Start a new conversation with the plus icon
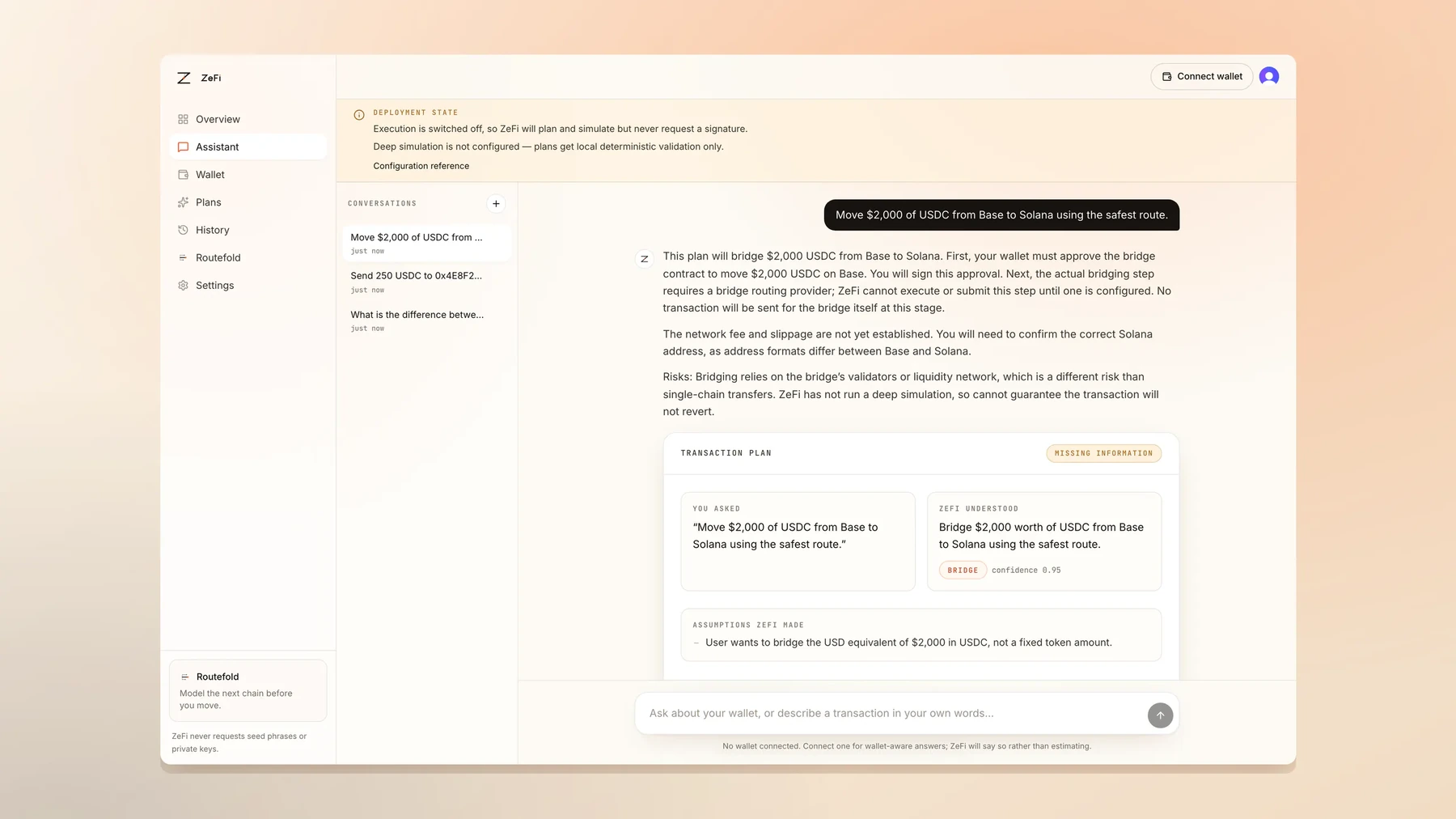This screenshot has height=819, width=1456. [496, 204]
